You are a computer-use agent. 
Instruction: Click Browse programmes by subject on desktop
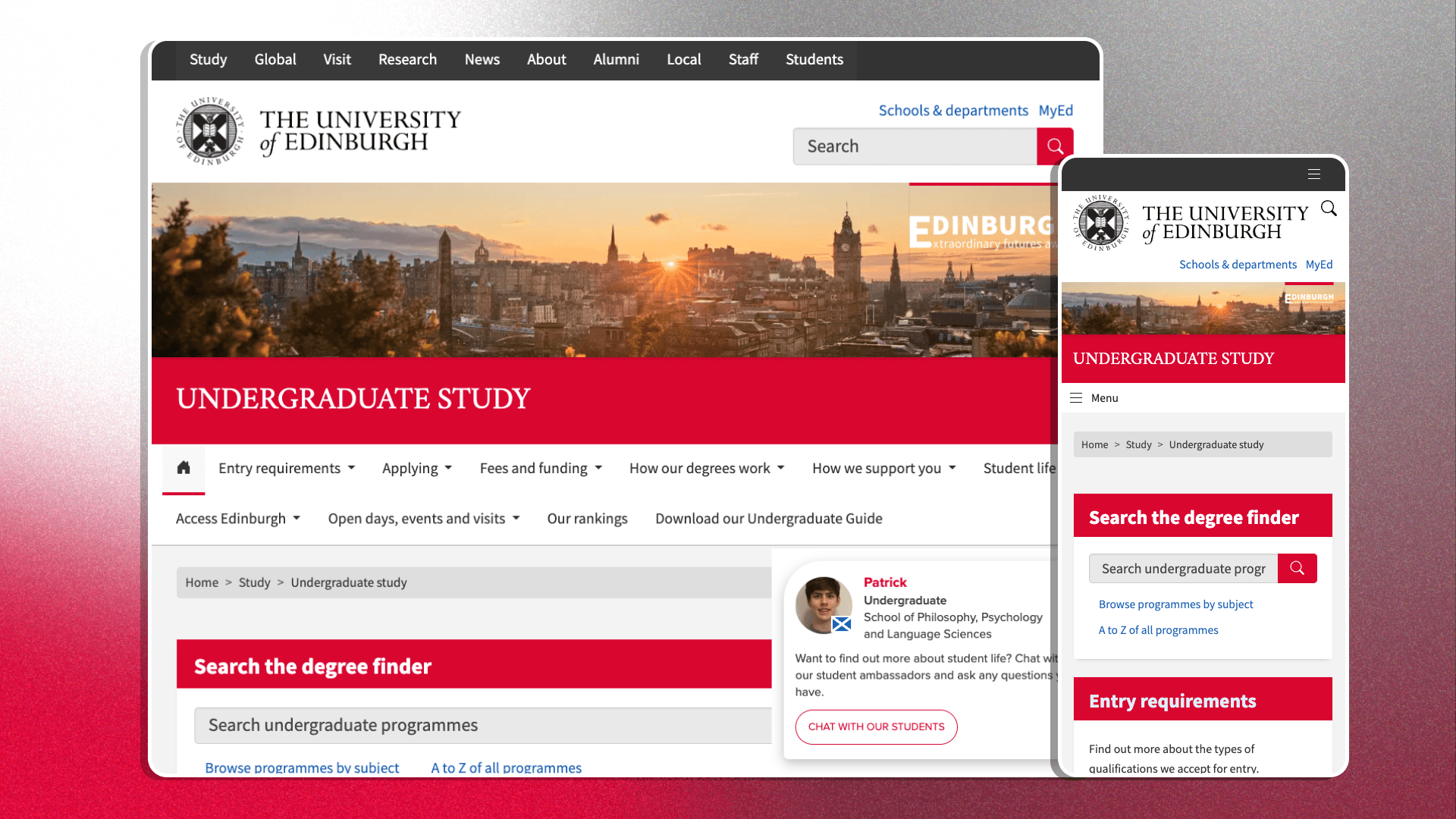(x=302, y=767)
